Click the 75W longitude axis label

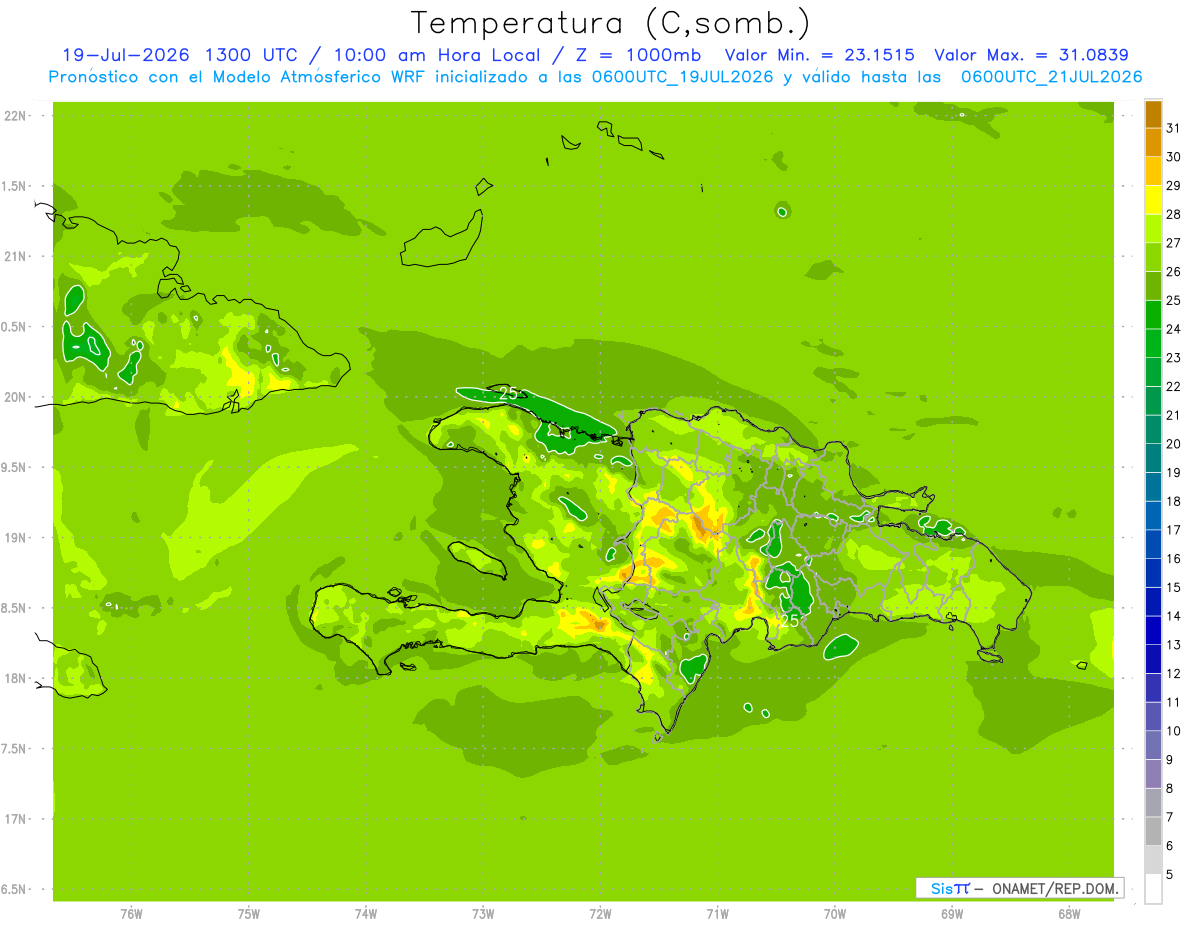[248, 913]
